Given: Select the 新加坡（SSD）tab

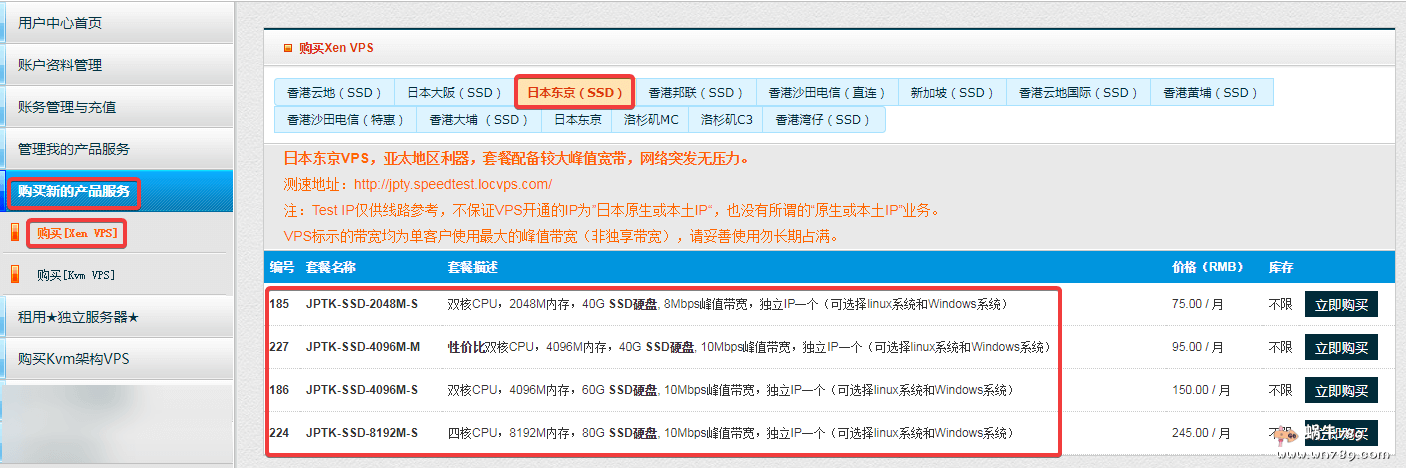Looking at the screenshot, I should coord(952,92).
